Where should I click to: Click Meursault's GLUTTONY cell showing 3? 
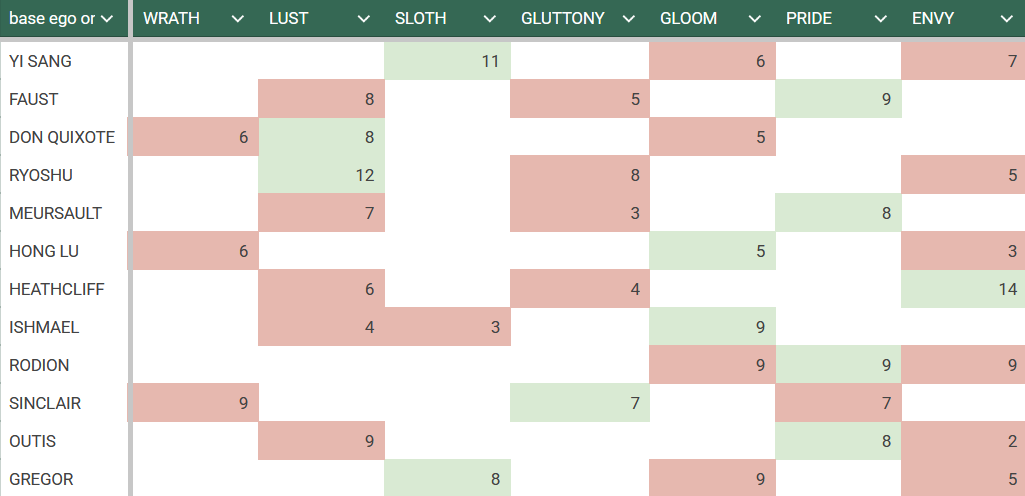click(580, 213)
